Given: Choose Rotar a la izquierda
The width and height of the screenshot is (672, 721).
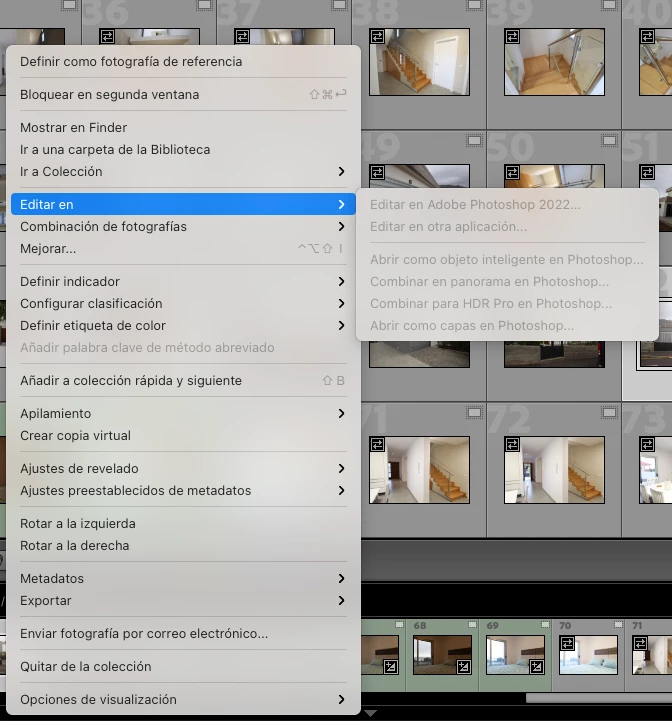Looking at the screenshot, I should click(183, 524).
